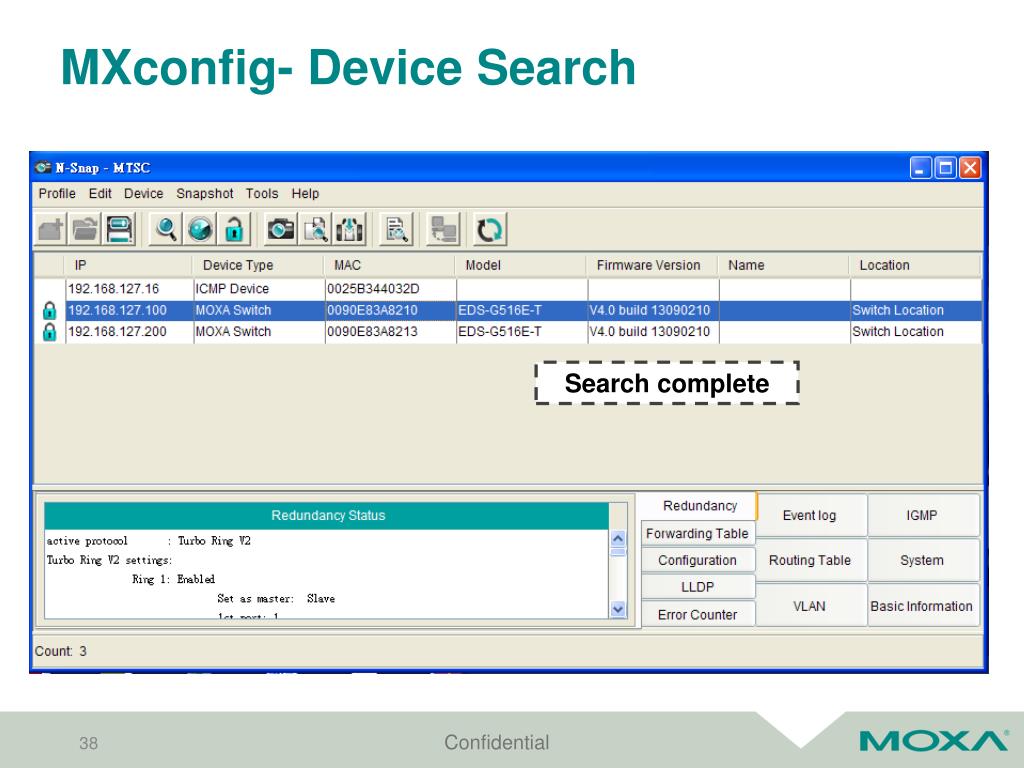
Task: Click MOXA Switch in 192.168.127.200 row
Action: (259, 332)
